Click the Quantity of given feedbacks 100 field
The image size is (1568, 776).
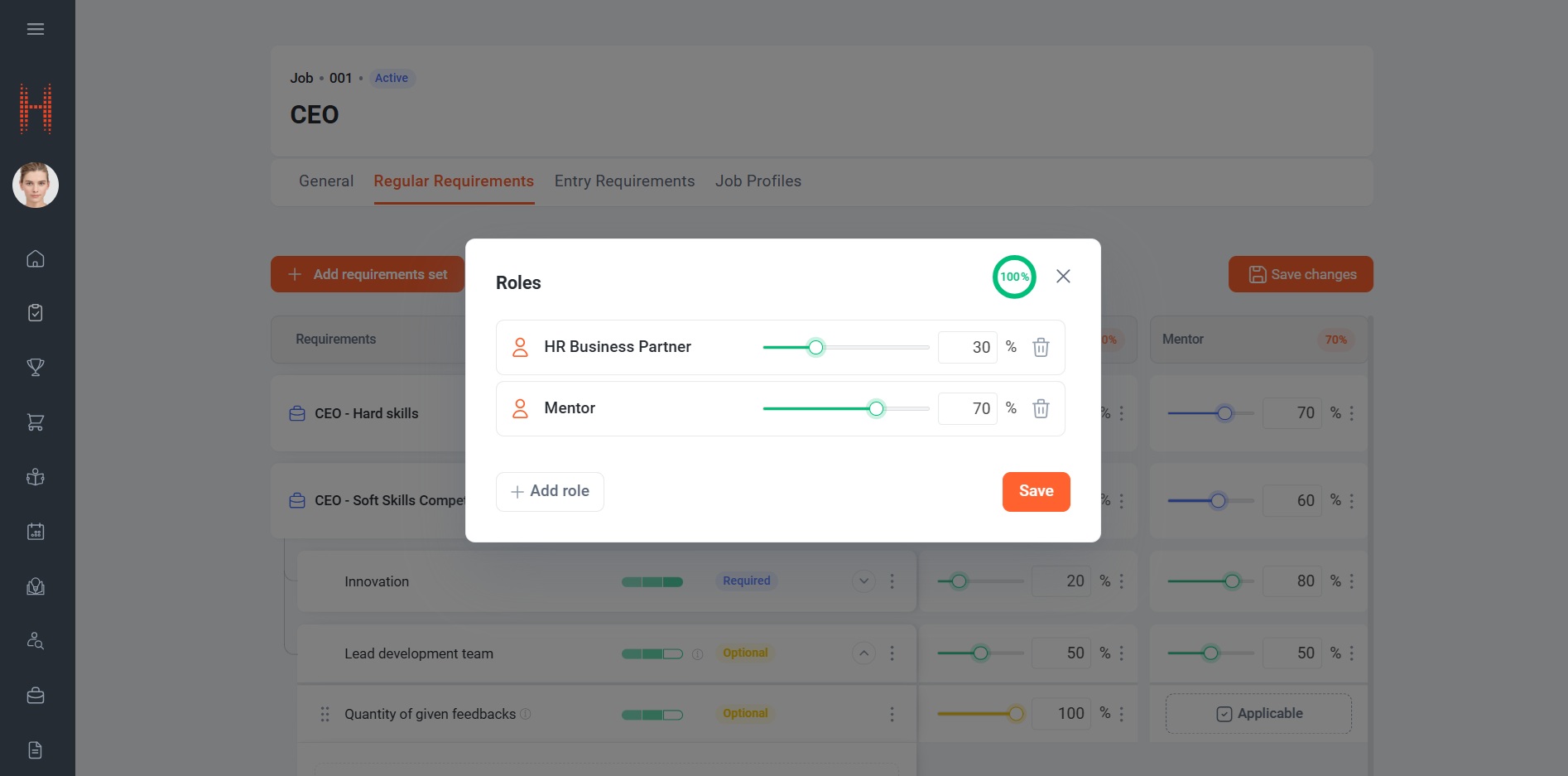tap(1061, 714)
